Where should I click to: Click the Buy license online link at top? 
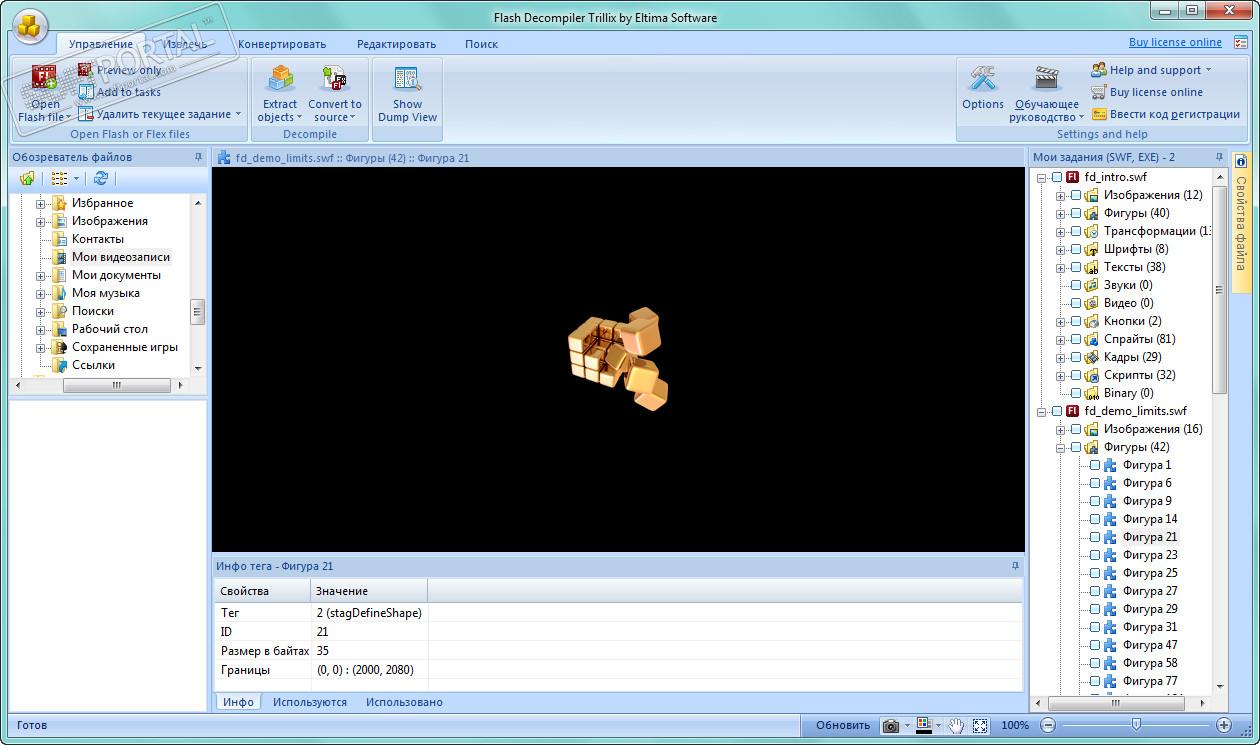(1175, 42)
